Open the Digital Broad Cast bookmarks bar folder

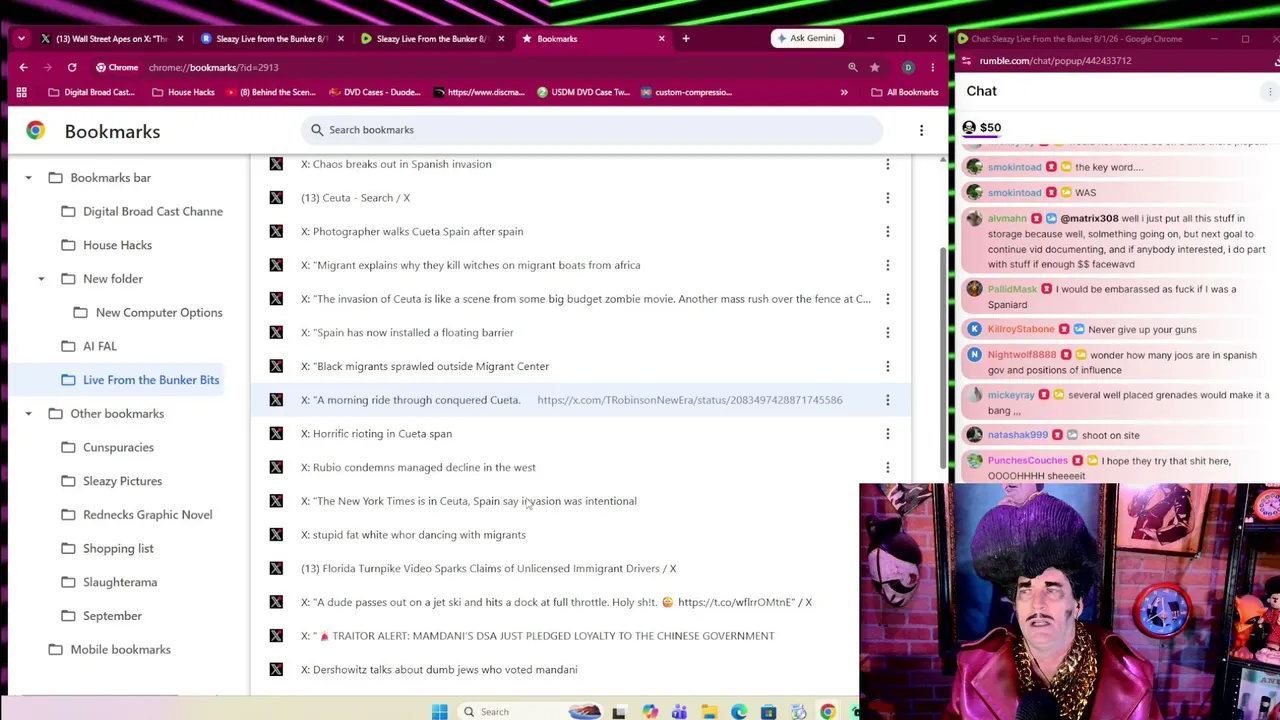(x=91, y=92)
